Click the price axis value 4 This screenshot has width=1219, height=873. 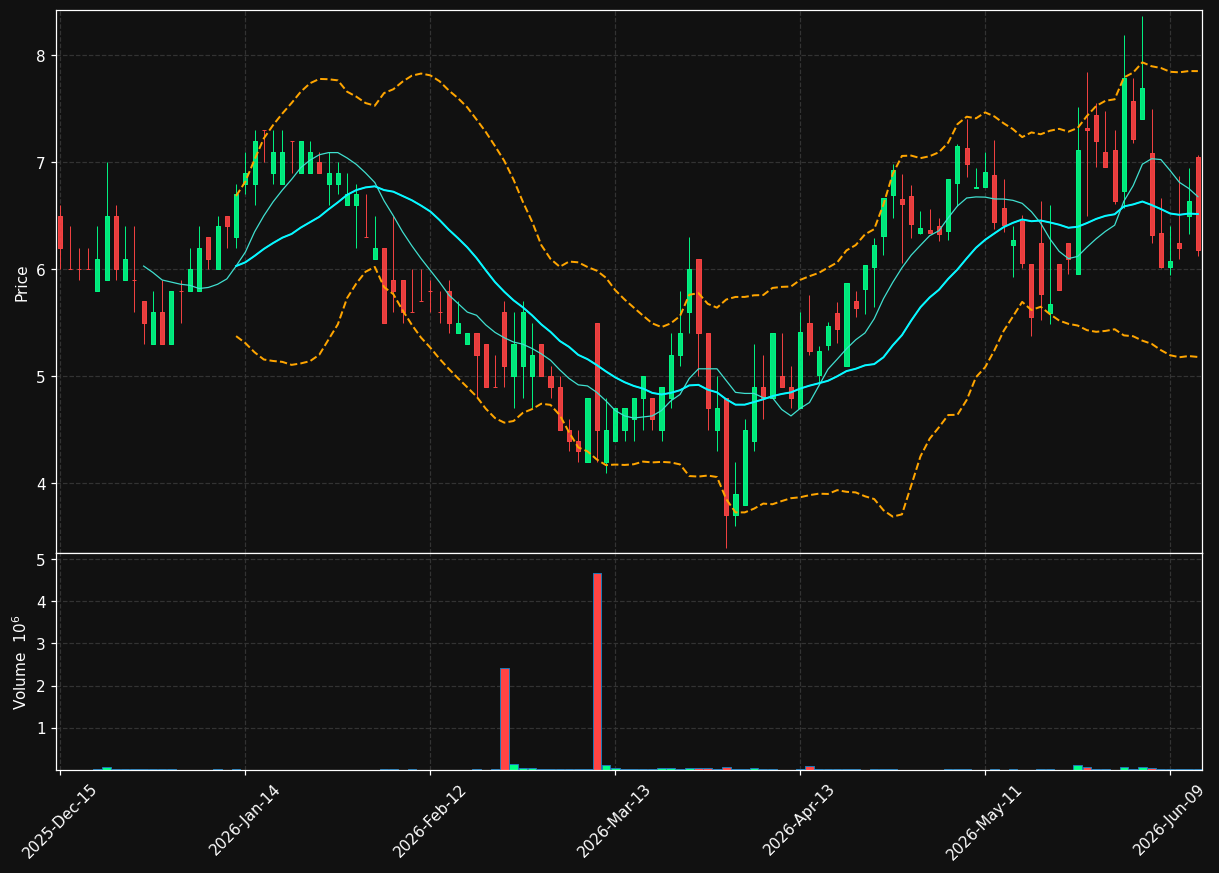pyautogui.click(x=42, y=484)
